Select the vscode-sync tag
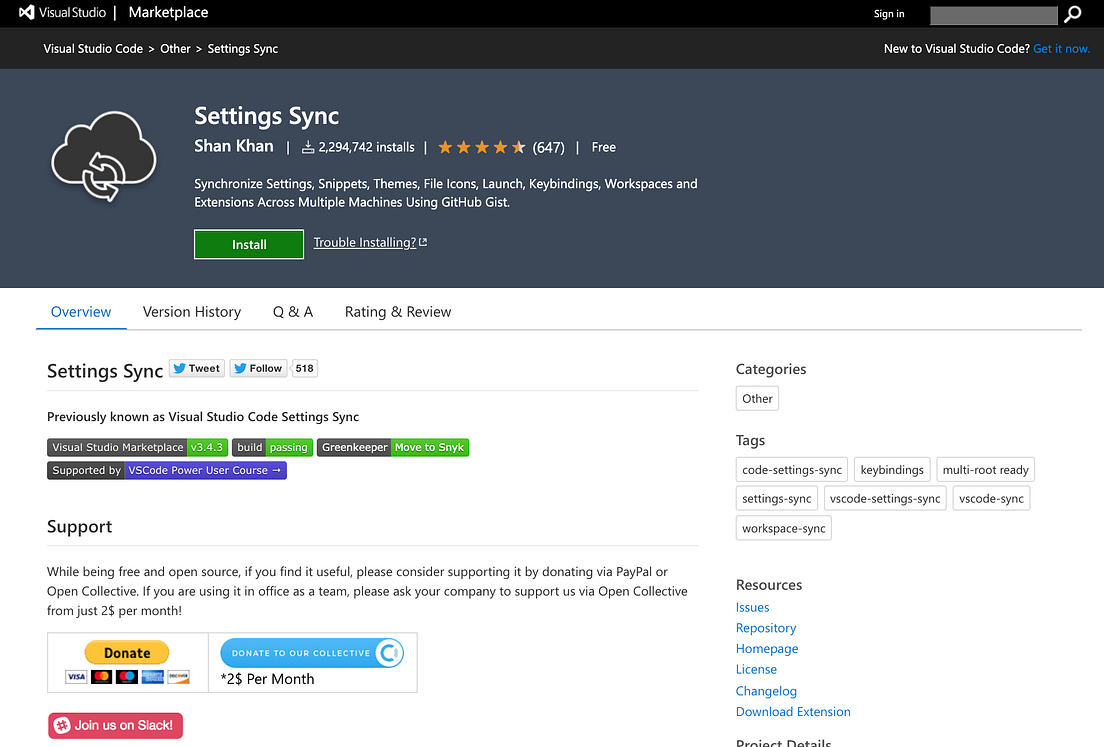Screen dimensions: 1104x747 (x=991, y=498)
